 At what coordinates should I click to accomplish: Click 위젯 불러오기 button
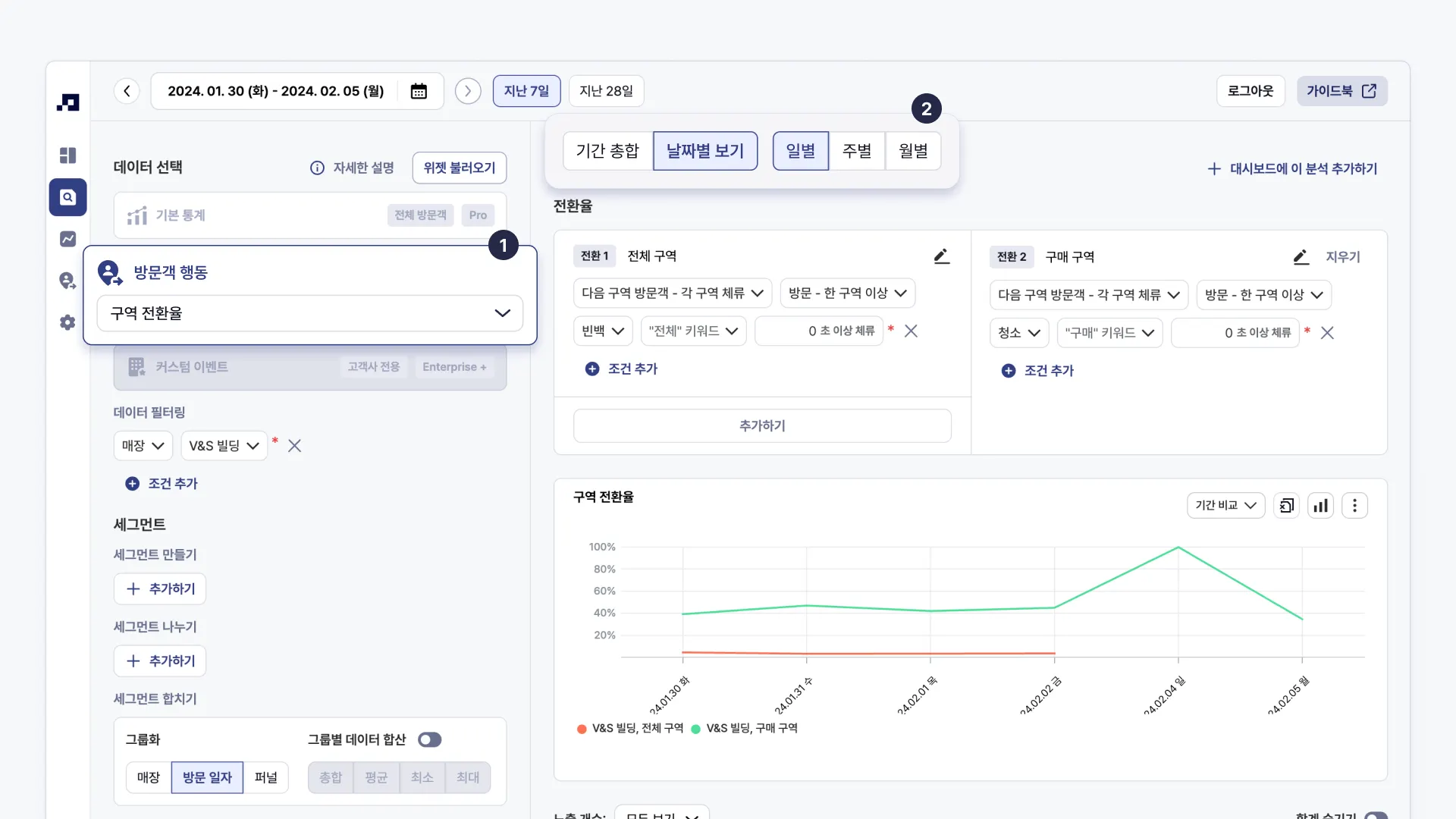click(459, 168)
